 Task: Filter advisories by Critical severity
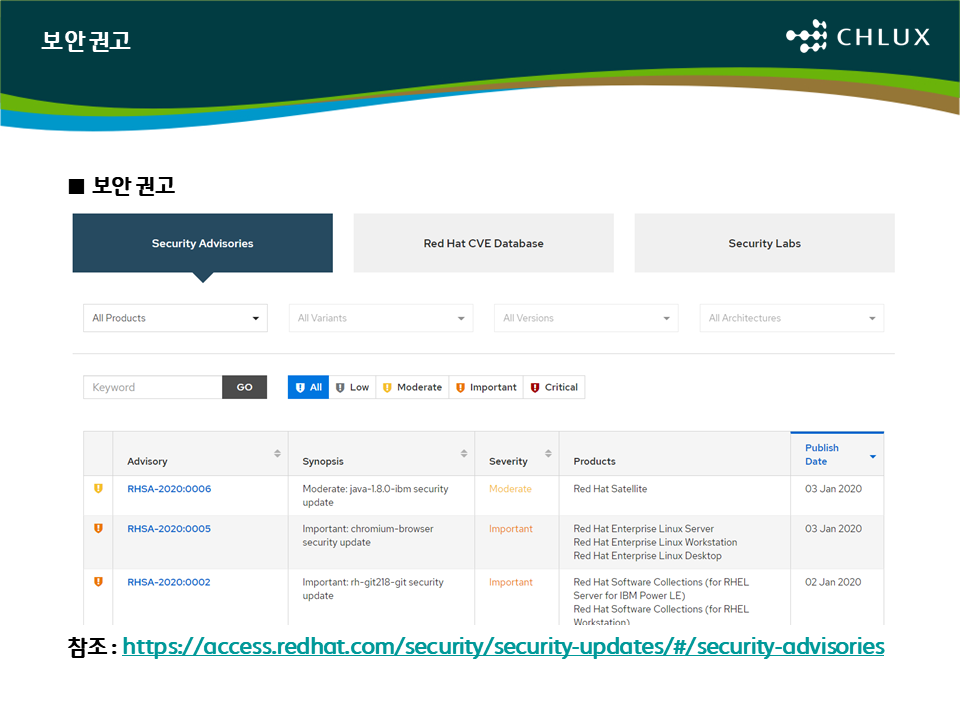pos(554,387)
